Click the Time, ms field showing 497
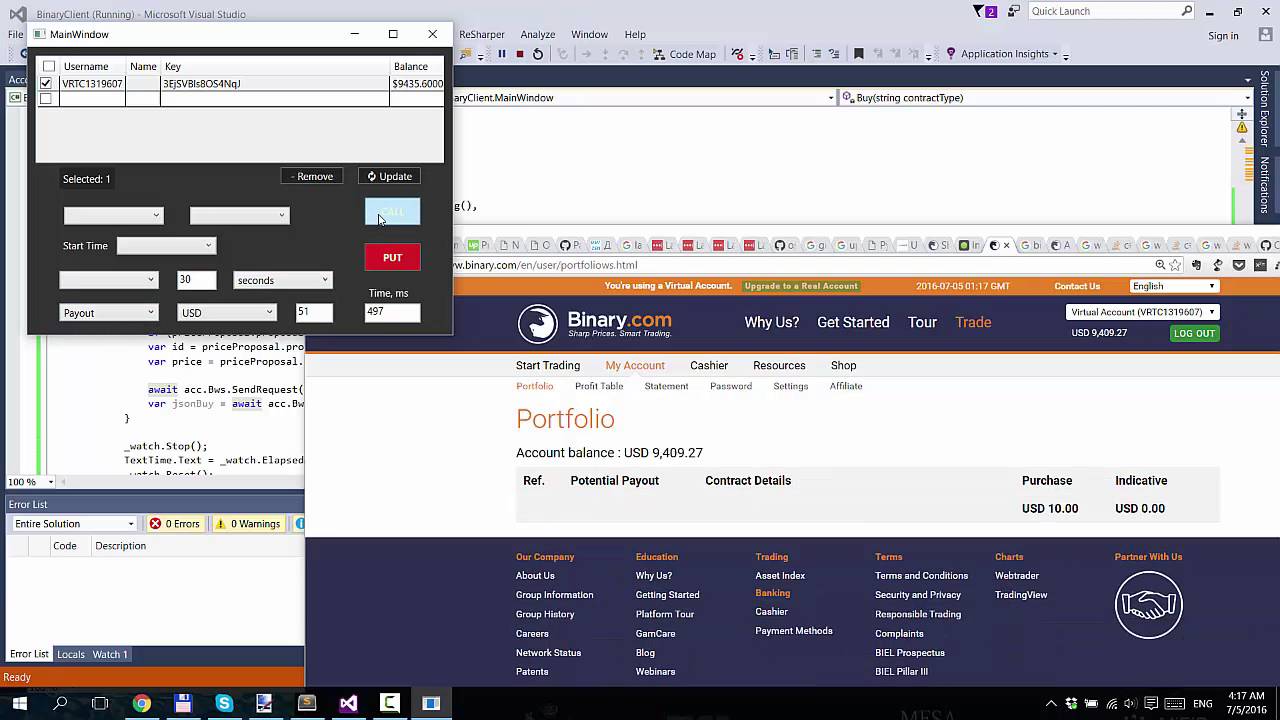 click(x=392, y=311)
